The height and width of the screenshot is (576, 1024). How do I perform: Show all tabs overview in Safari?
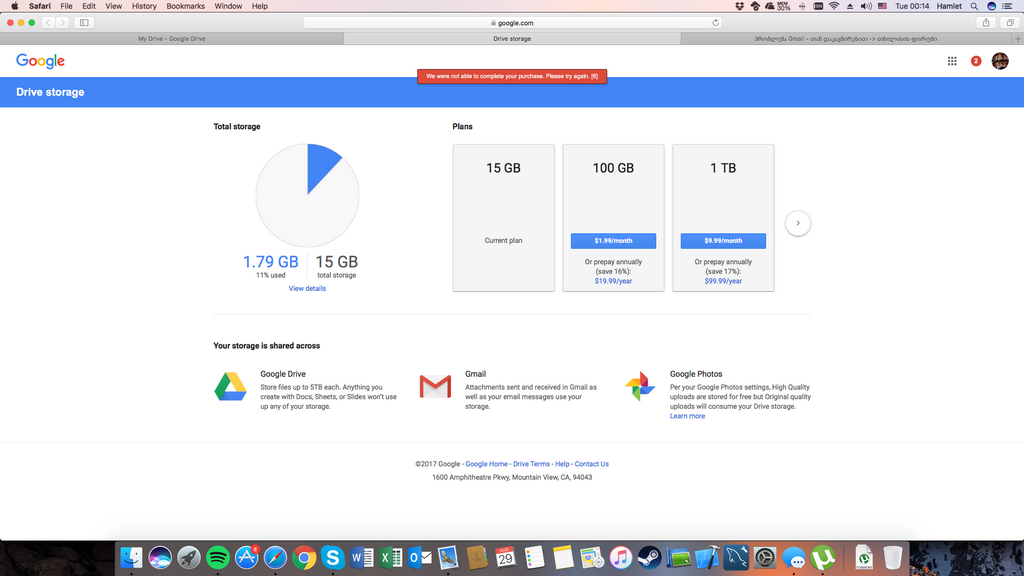click(x=1010, y=23)
